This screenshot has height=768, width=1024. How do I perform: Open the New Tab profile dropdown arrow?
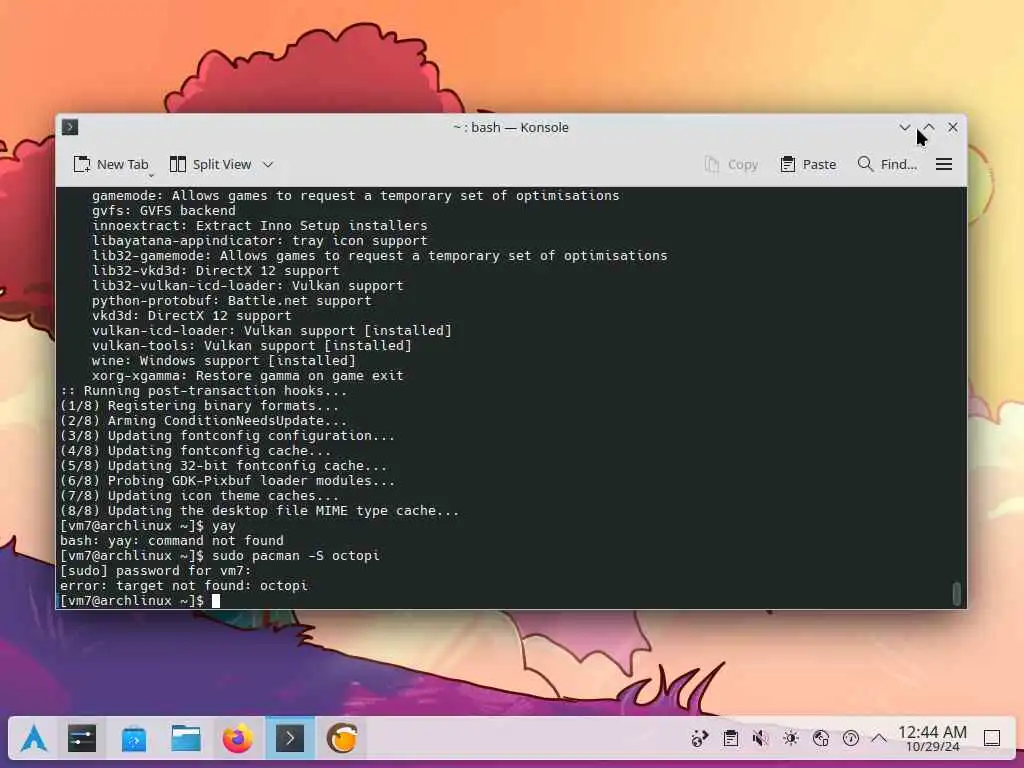point(151,175)
